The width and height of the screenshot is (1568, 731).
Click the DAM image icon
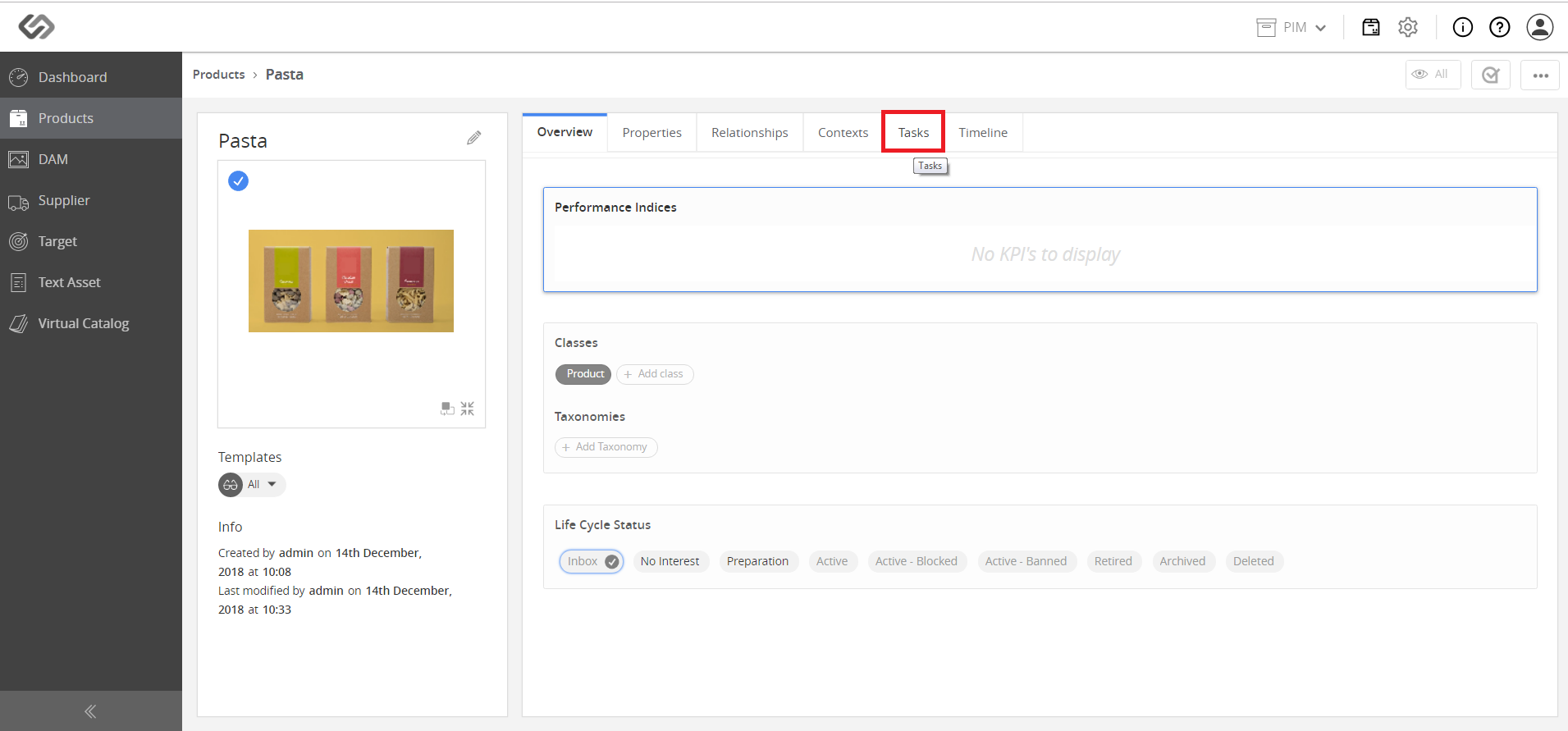click(x=18, y=159)
